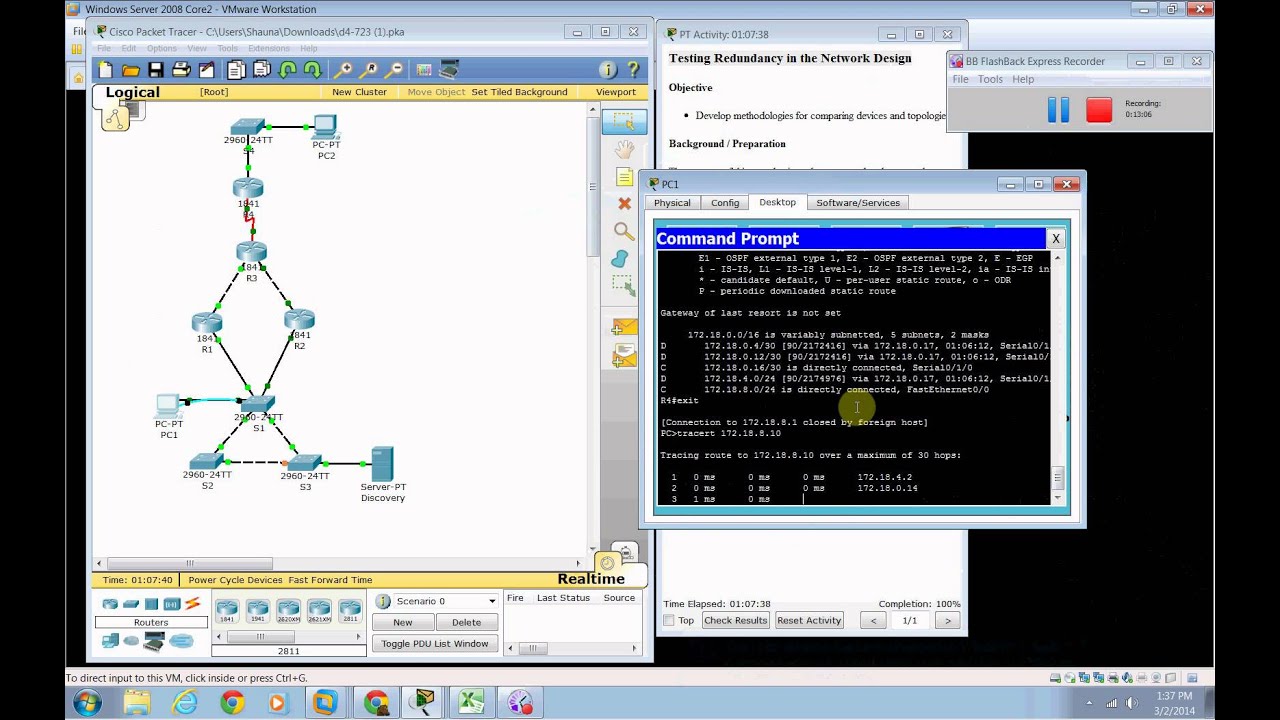Open file using the folder icon

[130, 70]
